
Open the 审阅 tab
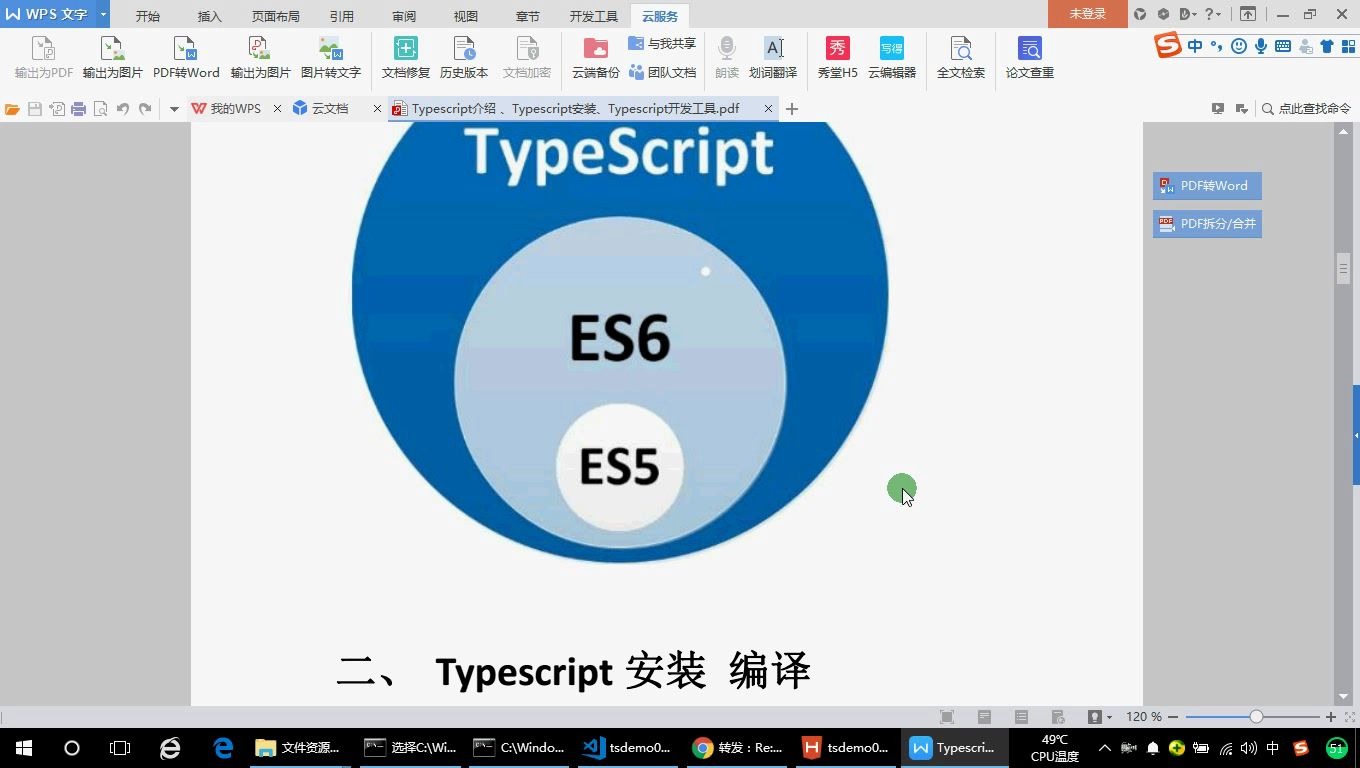404,16
